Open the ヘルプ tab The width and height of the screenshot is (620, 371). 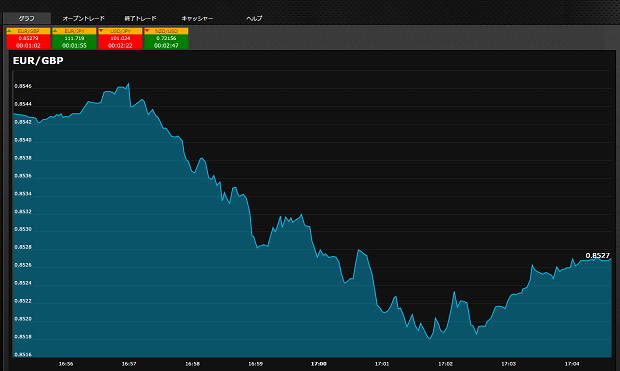(254, 18)
